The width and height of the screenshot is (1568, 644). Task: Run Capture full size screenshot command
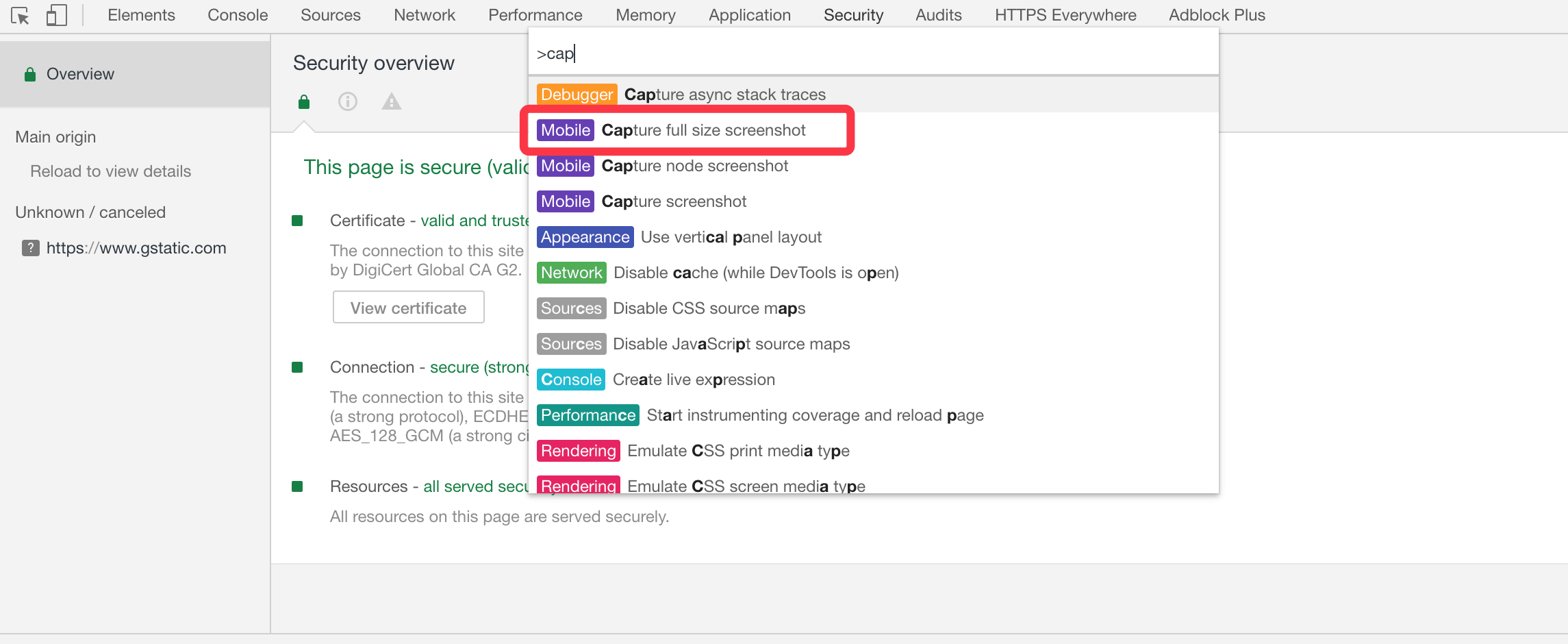click(874, 130)
